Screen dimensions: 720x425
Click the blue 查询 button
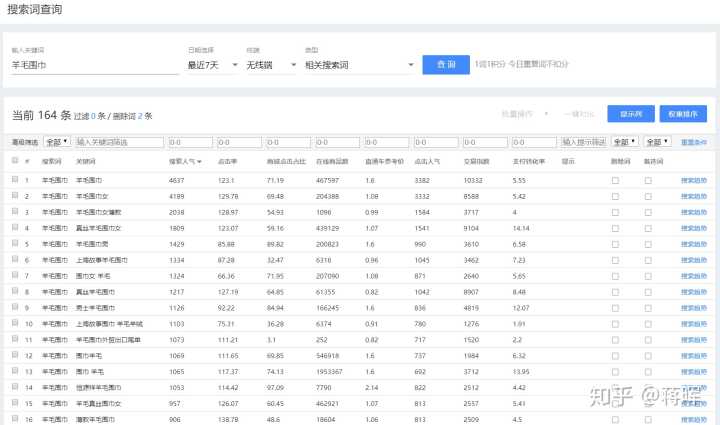point(445,64)
